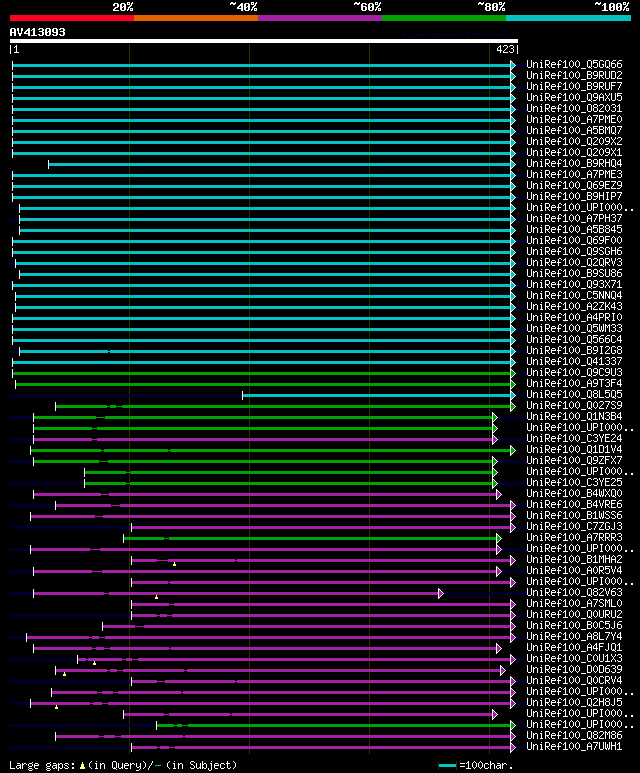Screen dimensions: 640x773
Task: Select the UniRef100_B9I2G8 label
Action: coord(574,351)
